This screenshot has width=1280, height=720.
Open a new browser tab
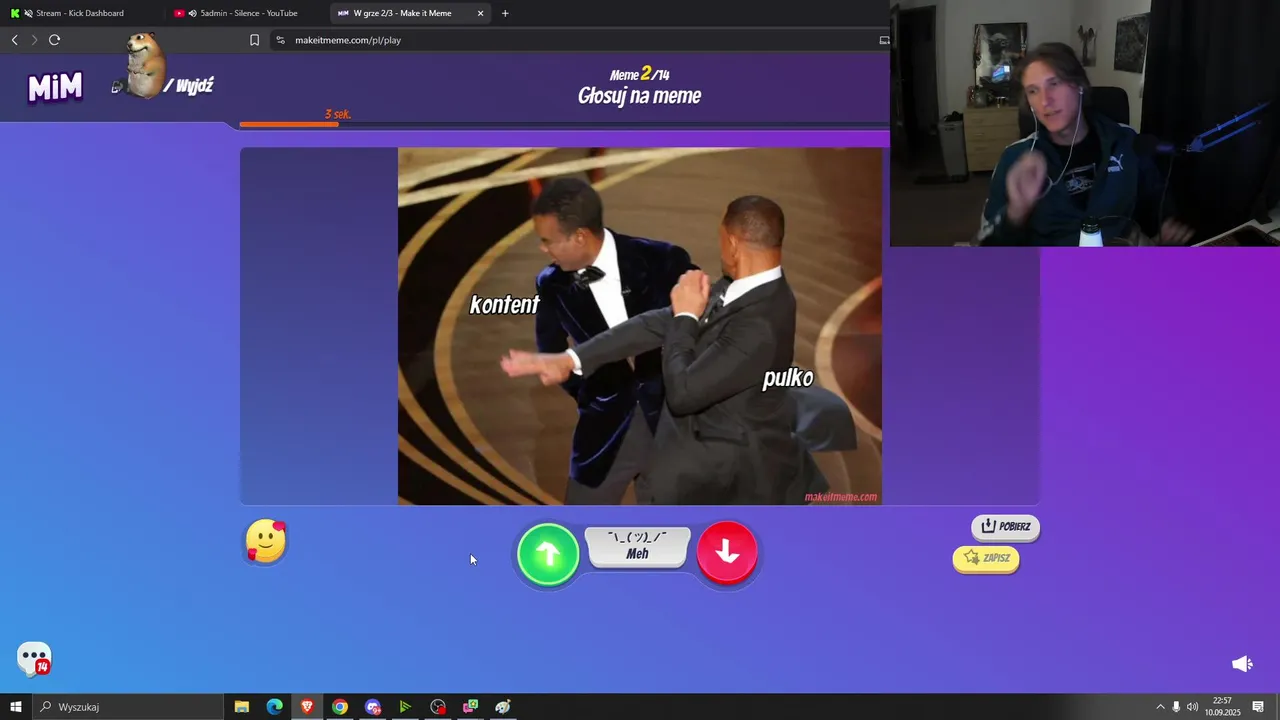pos(505,13)
